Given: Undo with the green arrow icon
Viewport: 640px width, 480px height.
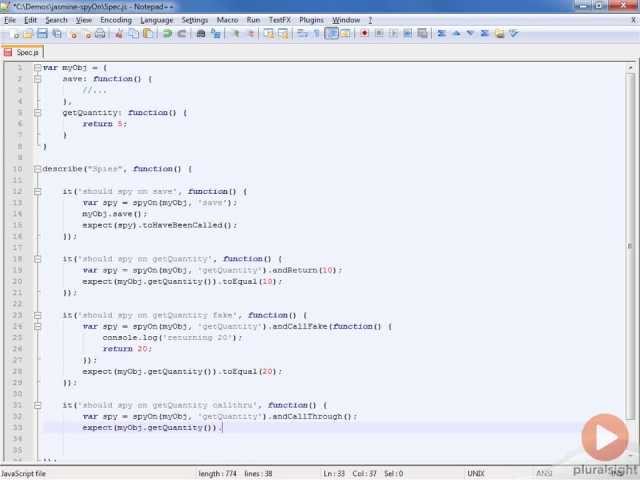Looking at the screenshot, I should pyautogui.click(x=167, y=34).
